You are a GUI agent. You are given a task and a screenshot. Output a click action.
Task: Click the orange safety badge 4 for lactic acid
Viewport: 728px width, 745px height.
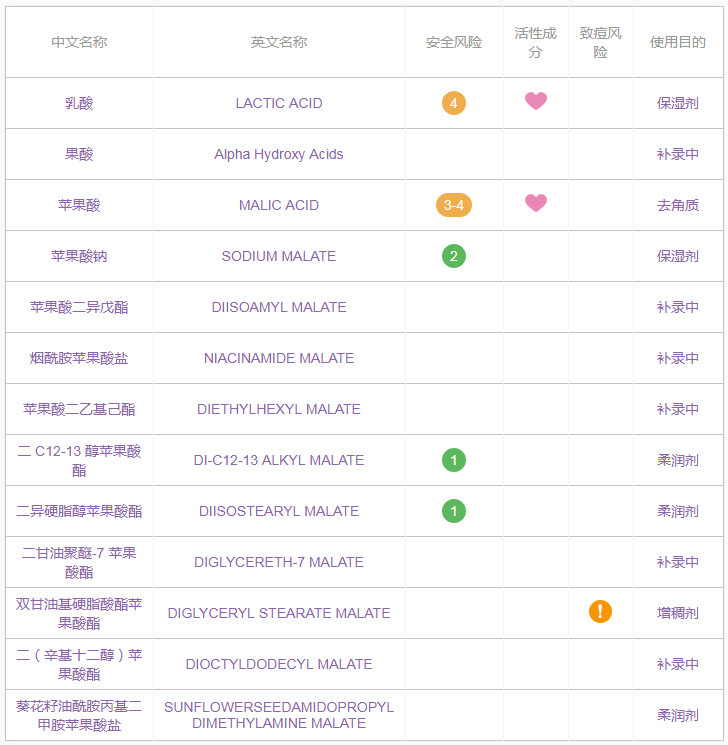(454, 103)
